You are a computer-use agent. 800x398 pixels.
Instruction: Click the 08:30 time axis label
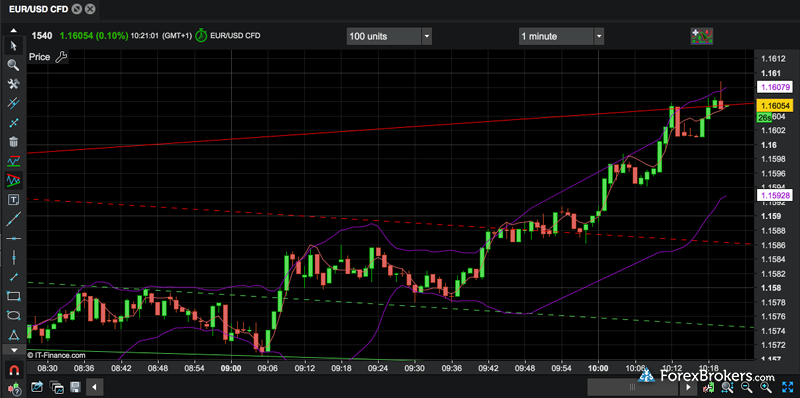48,367
